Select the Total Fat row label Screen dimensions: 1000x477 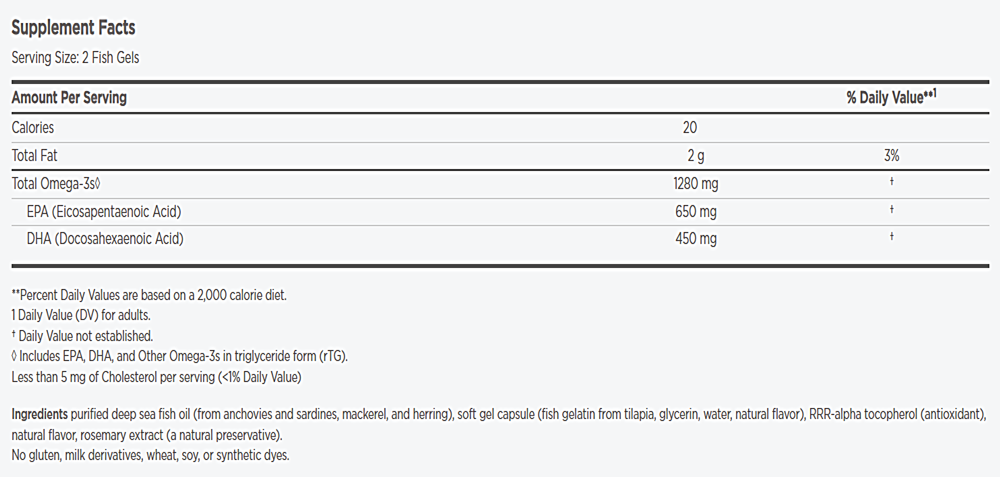point(36,156)
